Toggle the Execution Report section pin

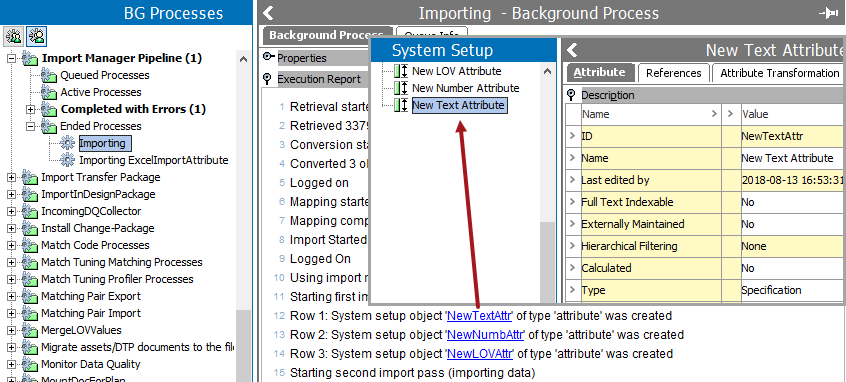pos(267,79)
